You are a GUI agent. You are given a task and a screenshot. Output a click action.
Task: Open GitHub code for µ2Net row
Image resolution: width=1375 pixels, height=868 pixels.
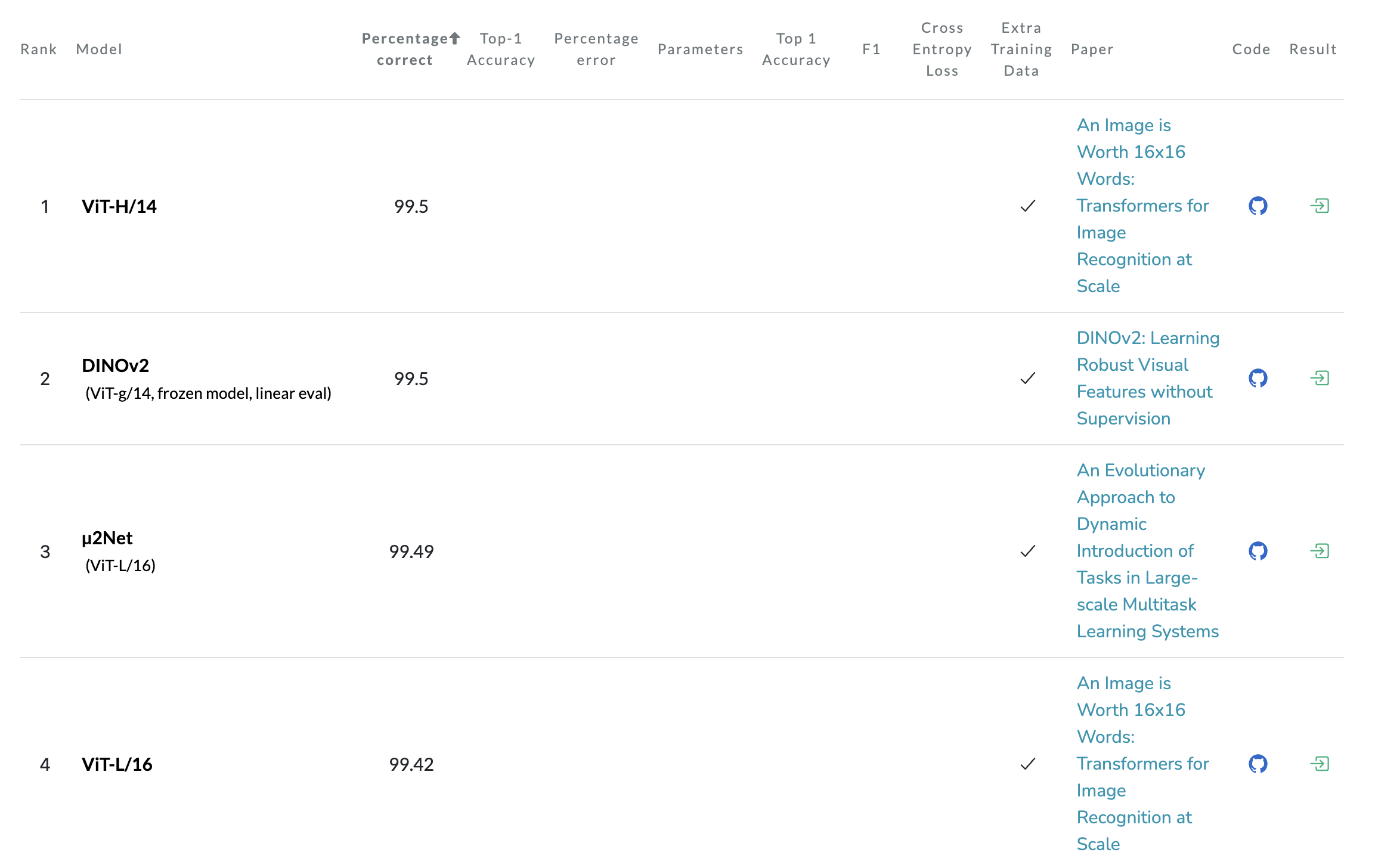pyautogui.click(x=1258, y=551)
